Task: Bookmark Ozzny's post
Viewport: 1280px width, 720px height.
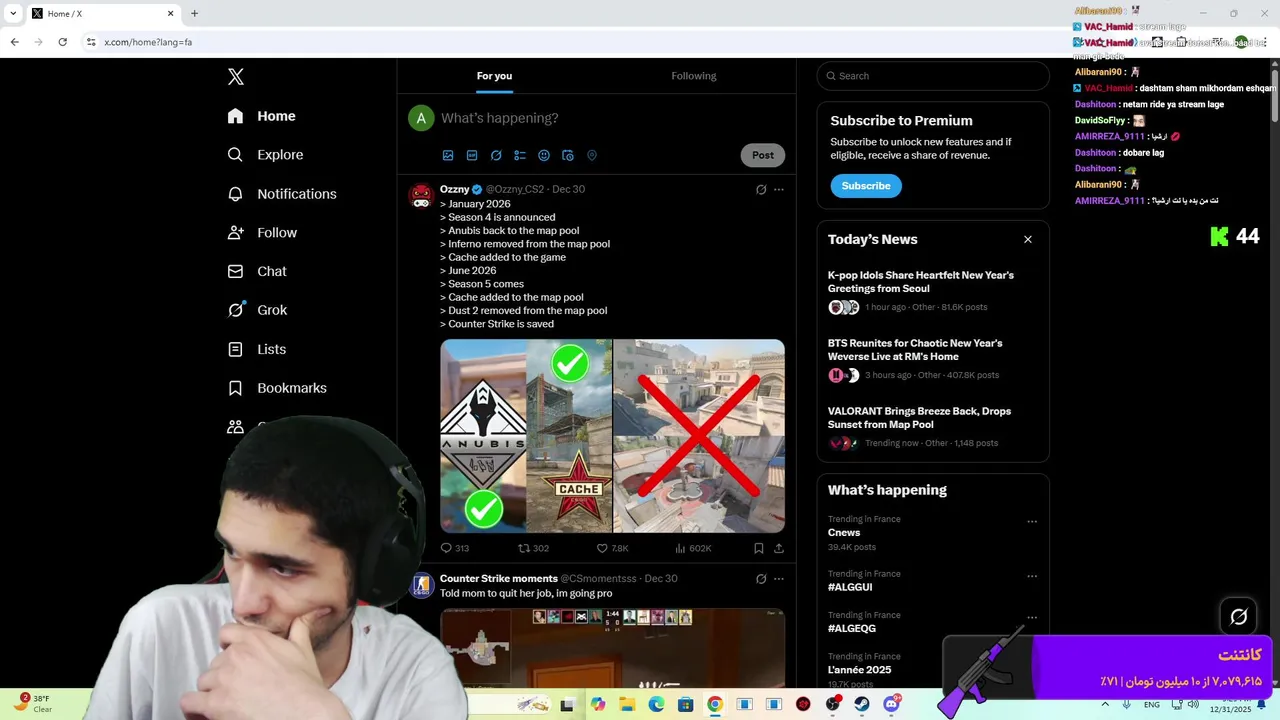Action: pos(759,548)
